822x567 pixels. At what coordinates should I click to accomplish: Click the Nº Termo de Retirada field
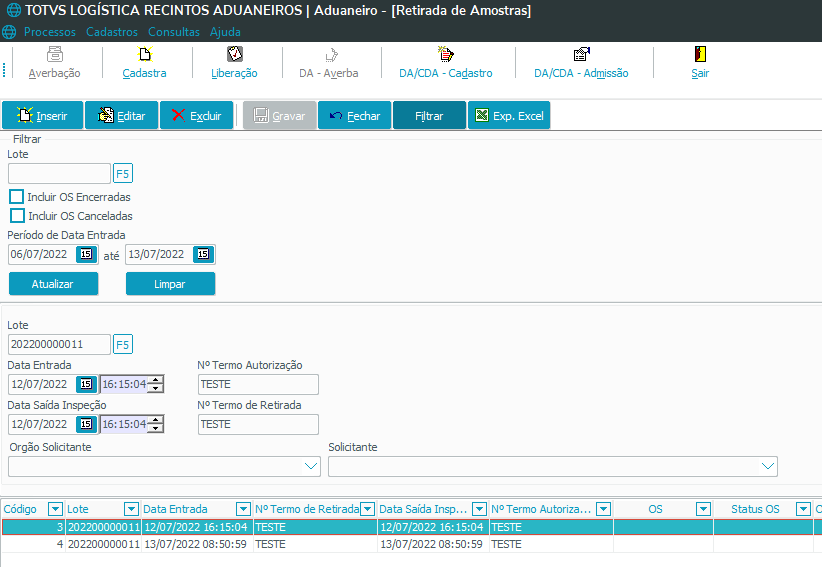tap(258, 424)
